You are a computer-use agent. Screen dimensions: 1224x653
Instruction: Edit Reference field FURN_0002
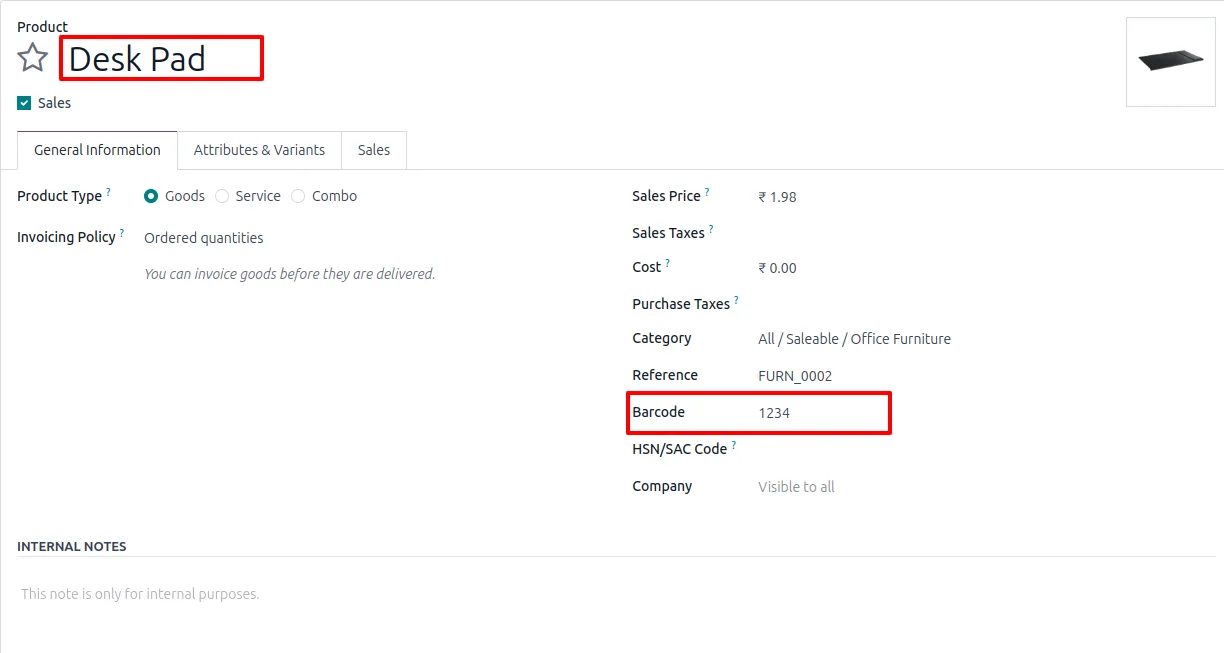coord(795,376)
